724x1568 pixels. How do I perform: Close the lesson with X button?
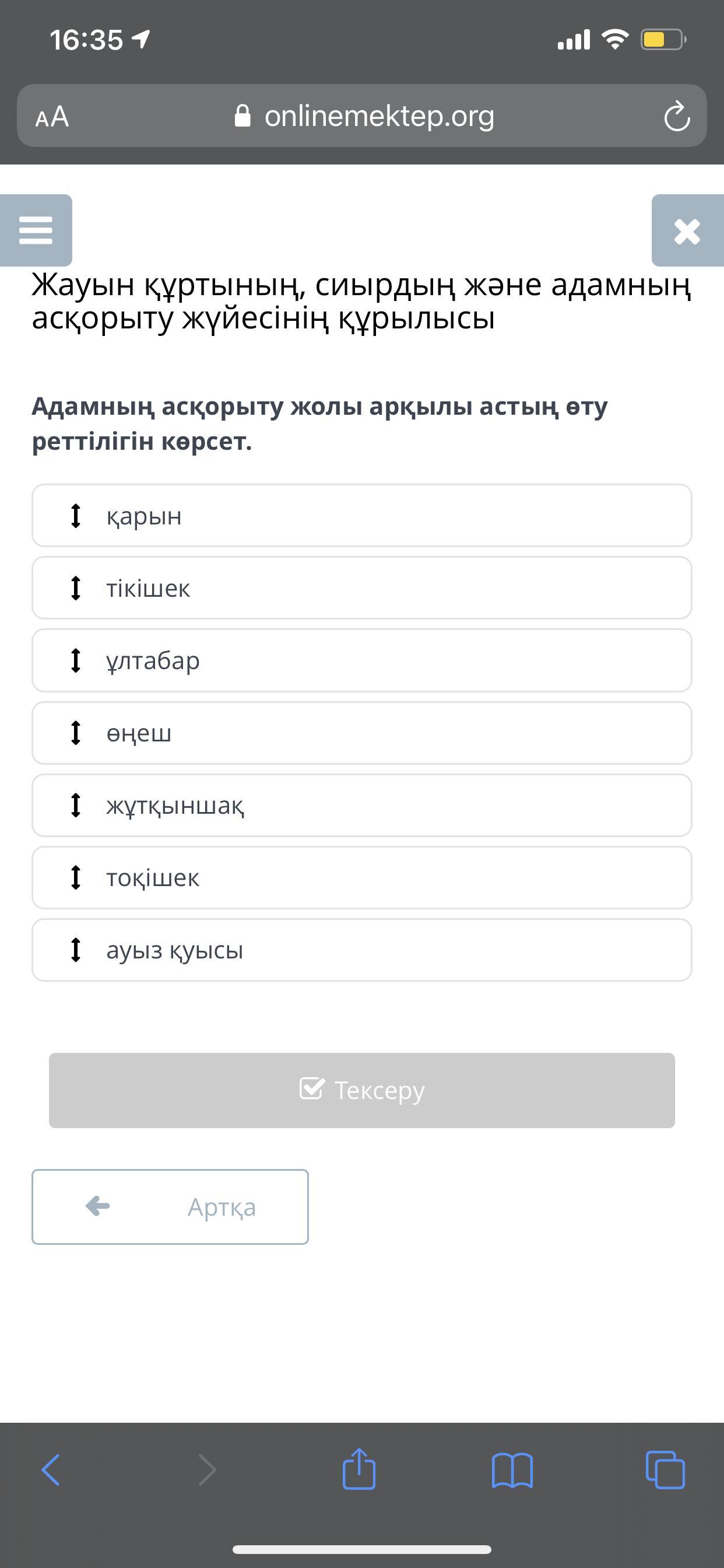pos(687,230)
